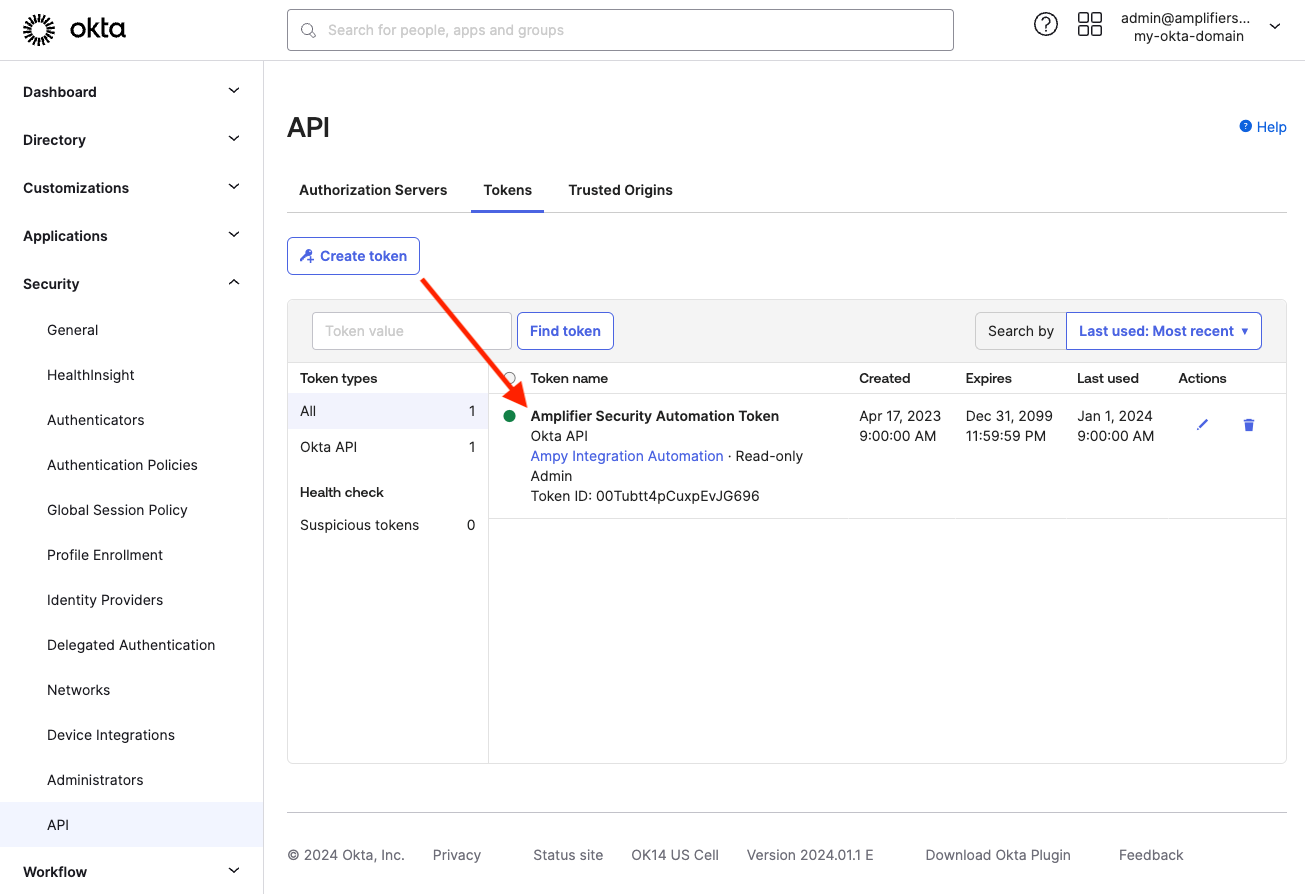Open the apps grid icon
The image size is (1305, 894).
coord(1089,25)
